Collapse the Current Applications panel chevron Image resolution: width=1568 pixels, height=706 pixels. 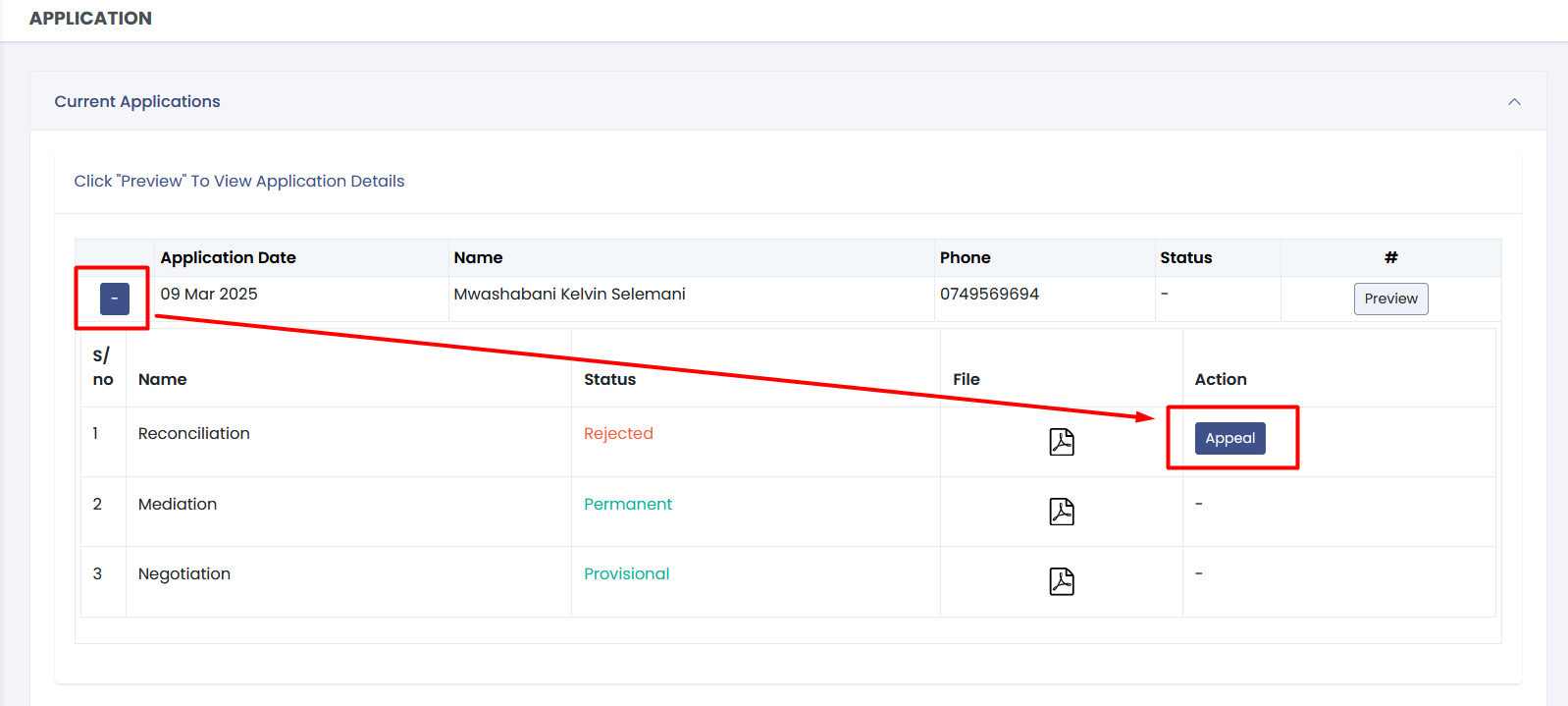point(1514,102)
